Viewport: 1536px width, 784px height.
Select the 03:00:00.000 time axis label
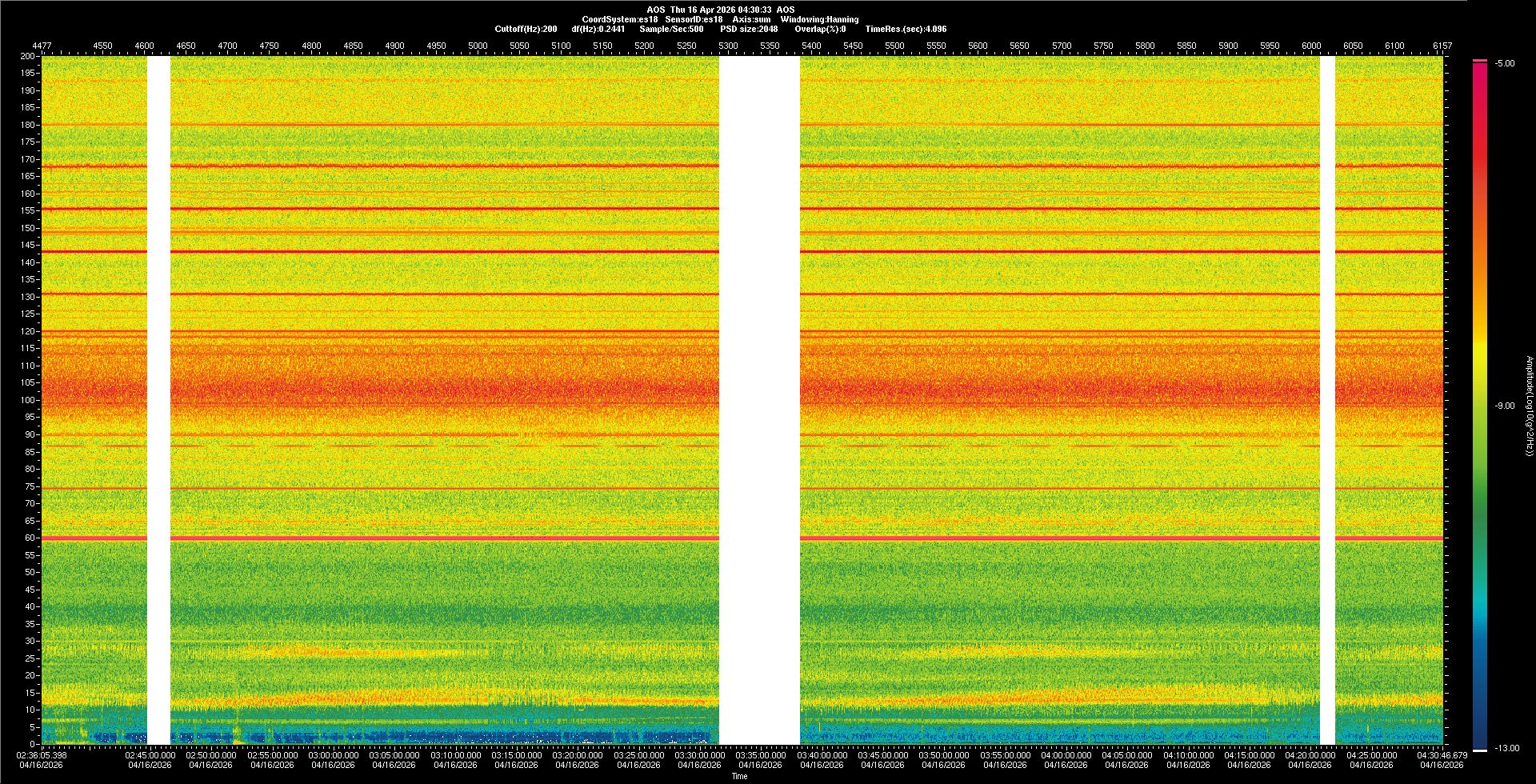click(334, 755)
